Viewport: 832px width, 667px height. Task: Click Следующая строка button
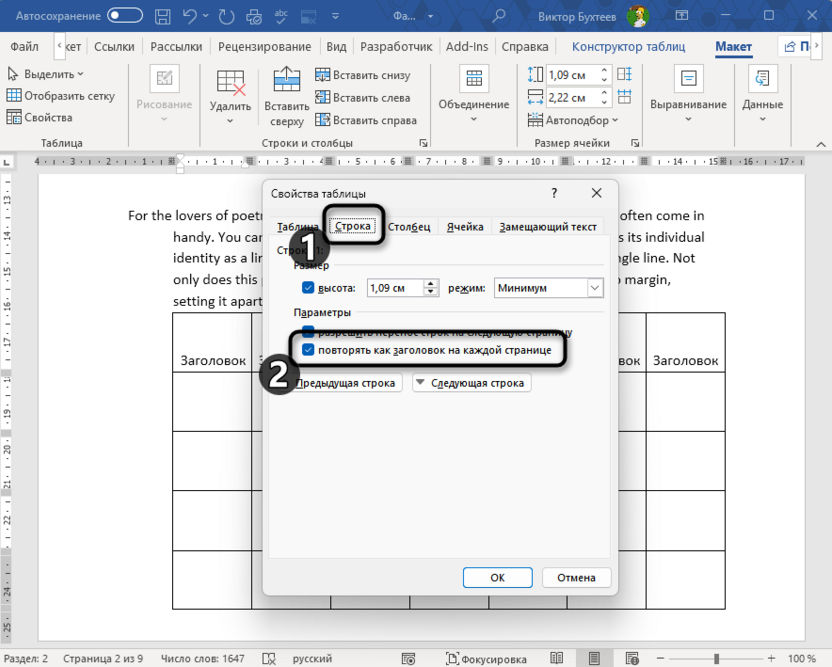click(472, 383)
